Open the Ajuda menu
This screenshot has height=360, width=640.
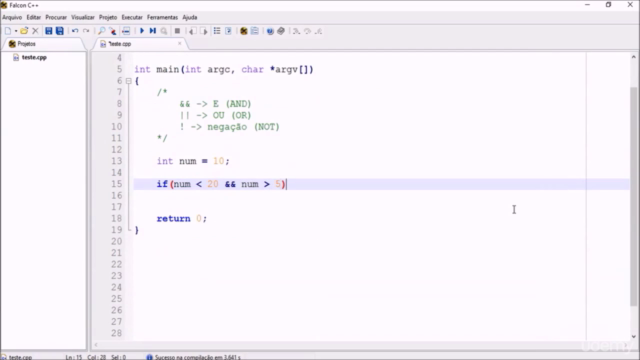point(190,17)
